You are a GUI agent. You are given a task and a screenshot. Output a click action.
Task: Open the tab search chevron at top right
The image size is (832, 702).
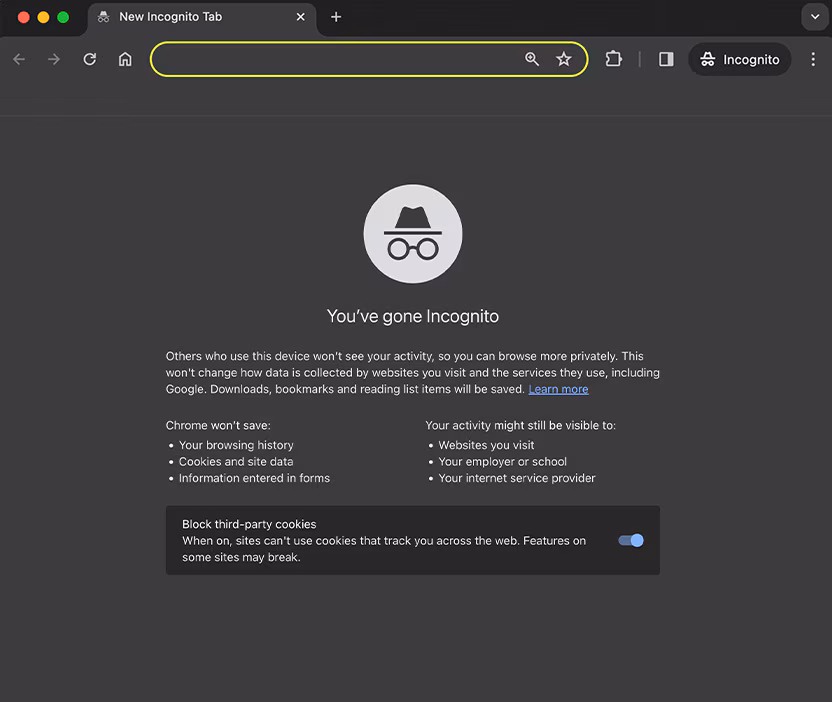(814, 17)
